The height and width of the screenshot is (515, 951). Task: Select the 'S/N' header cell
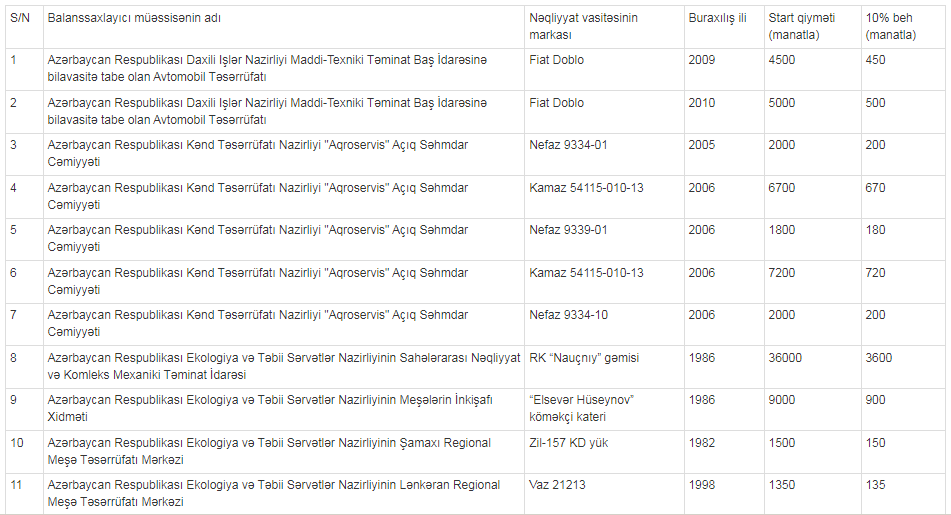(x=24, y=27)
